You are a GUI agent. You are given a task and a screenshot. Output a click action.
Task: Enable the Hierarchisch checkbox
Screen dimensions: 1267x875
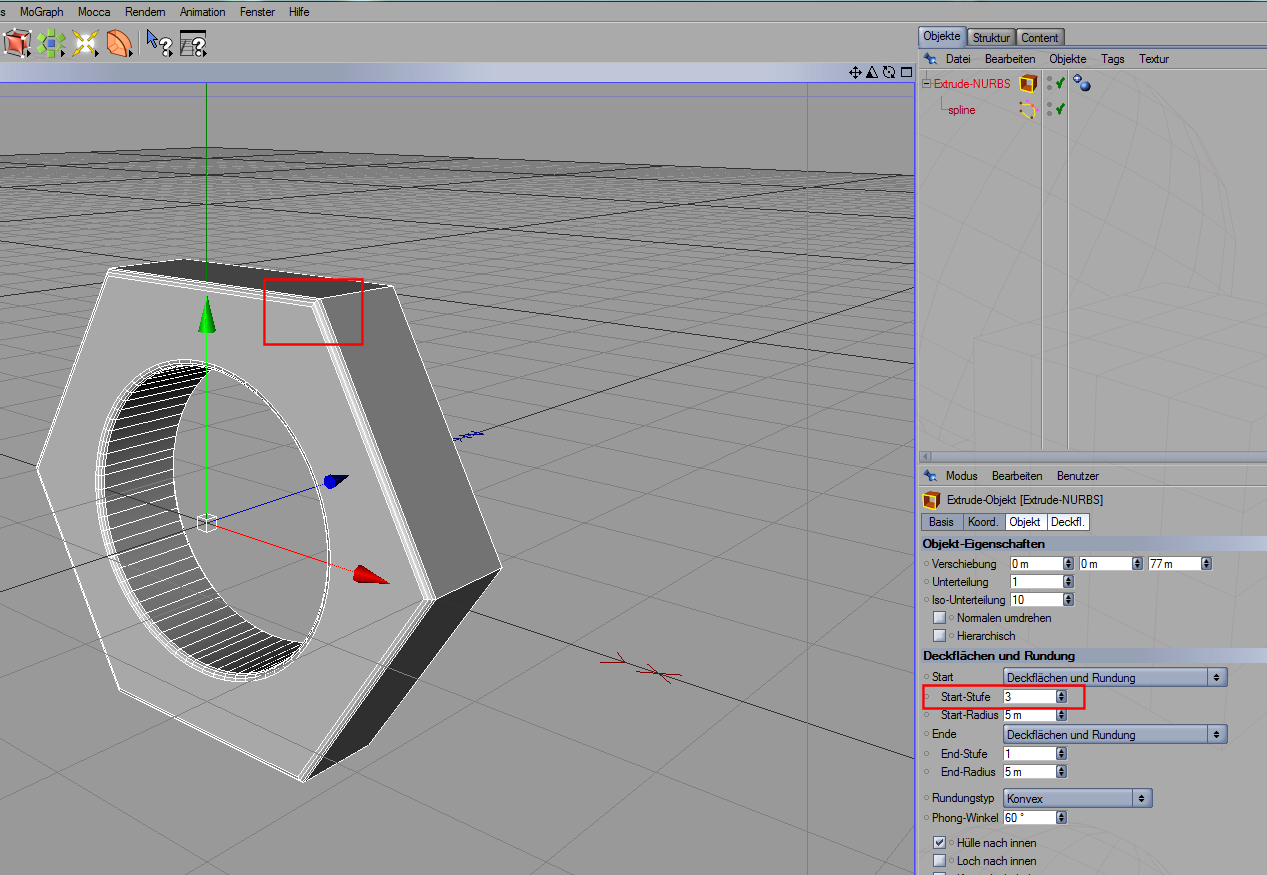tap(939, 636)
